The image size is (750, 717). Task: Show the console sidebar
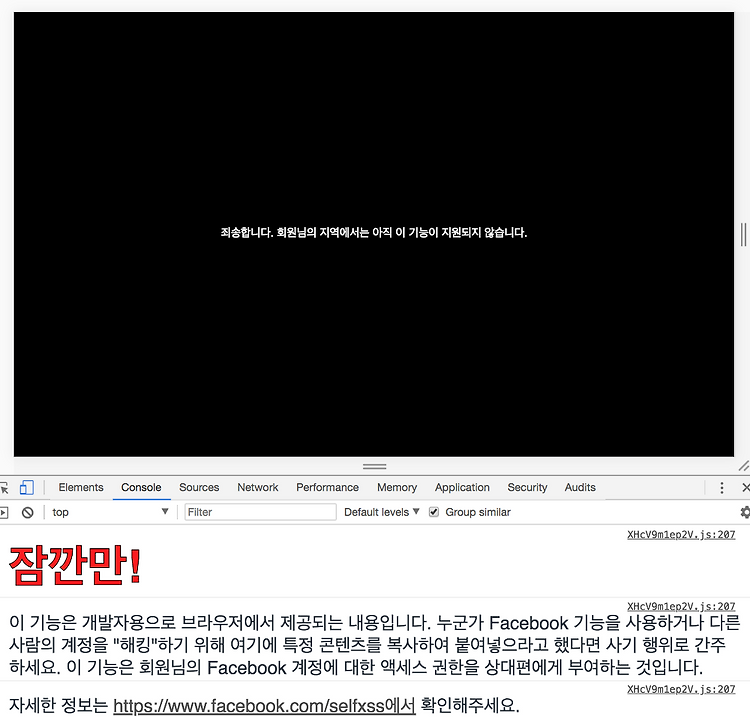(4, 513)
